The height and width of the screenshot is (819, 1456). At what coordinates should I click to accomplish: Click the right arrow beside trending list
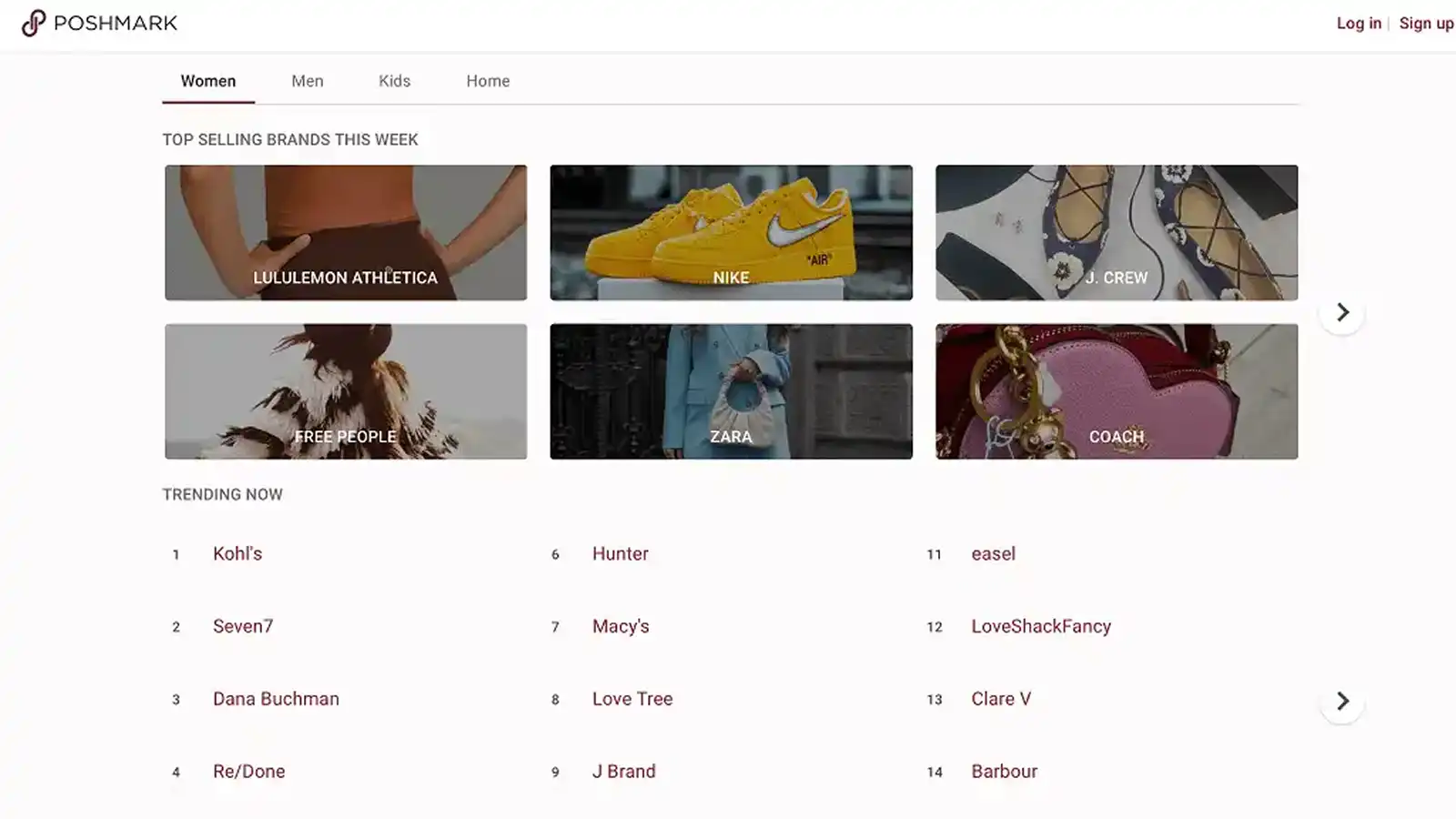[1341, 701]
